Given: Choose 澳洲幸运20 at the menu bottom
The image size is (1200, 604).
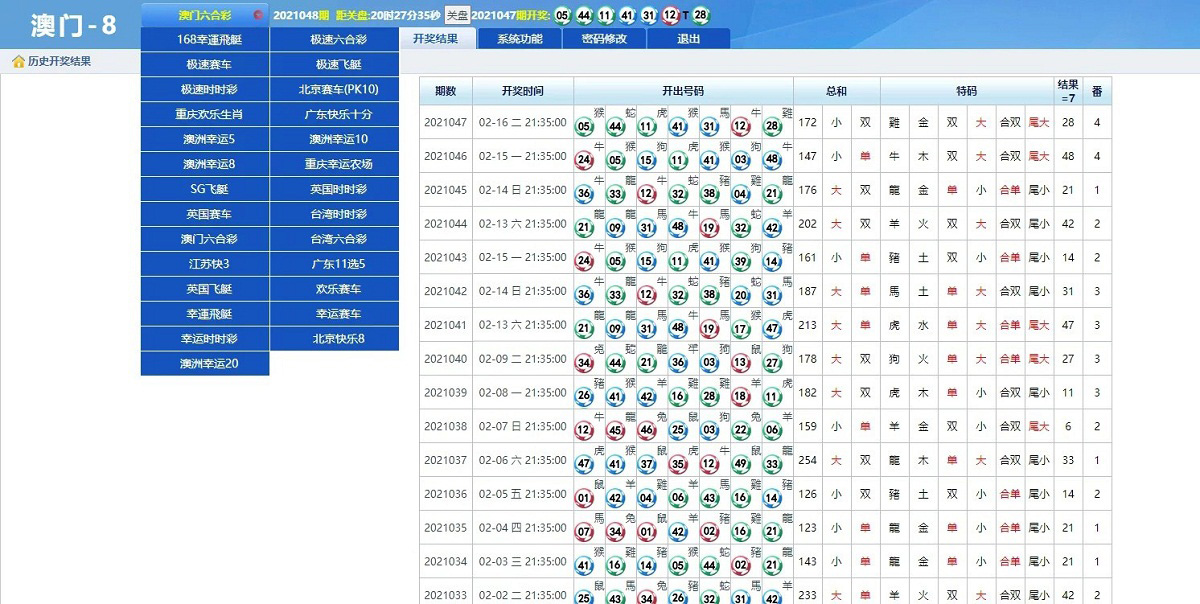Looking at the screenshot, I should (205, 364).
